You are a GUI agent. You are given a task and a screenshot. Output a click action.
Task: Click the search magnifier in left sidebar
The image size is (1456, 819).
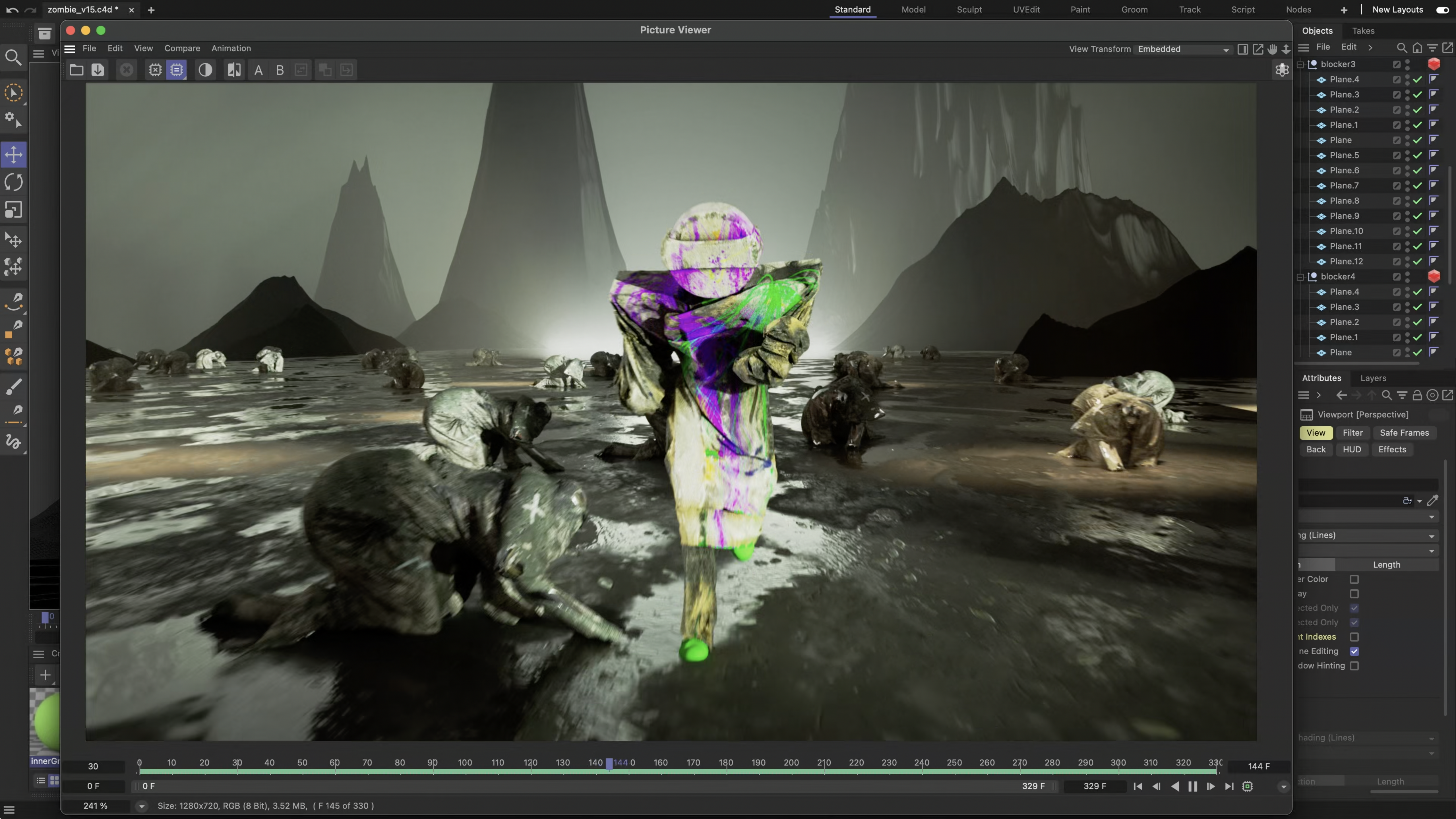(14, 57)
